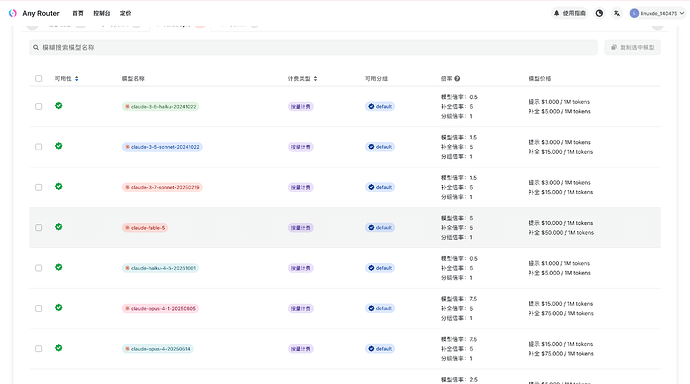Click the 复制选中模型 button
The height and width of the screenshot is (384, 690).
point(632,48)
